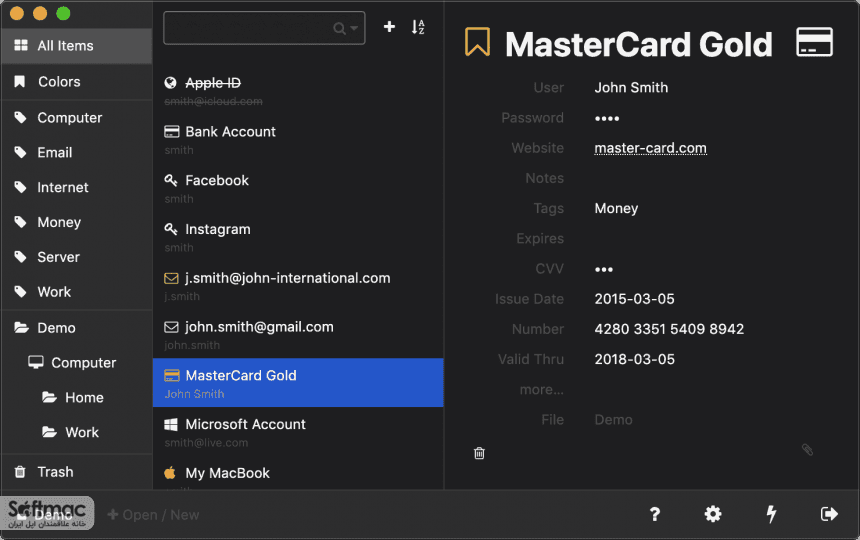Open settings gear icon
Image resolution: width=860 pixels, height=540 pixels.
tap(712, 514)
